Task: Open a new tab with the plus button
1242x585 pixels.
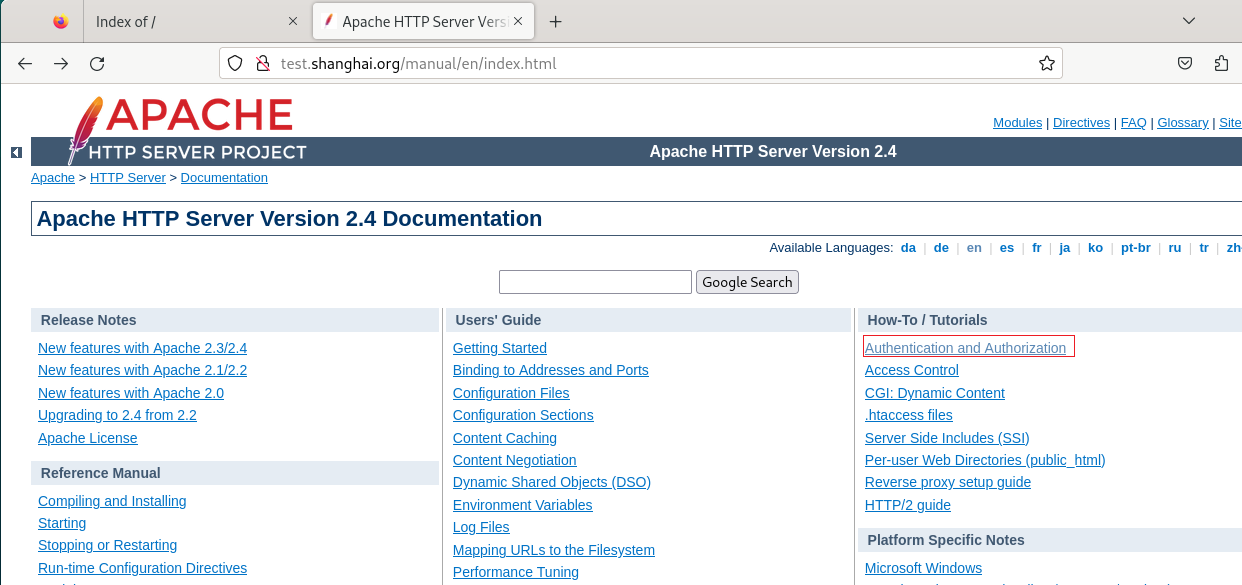Action: (555, 21)
